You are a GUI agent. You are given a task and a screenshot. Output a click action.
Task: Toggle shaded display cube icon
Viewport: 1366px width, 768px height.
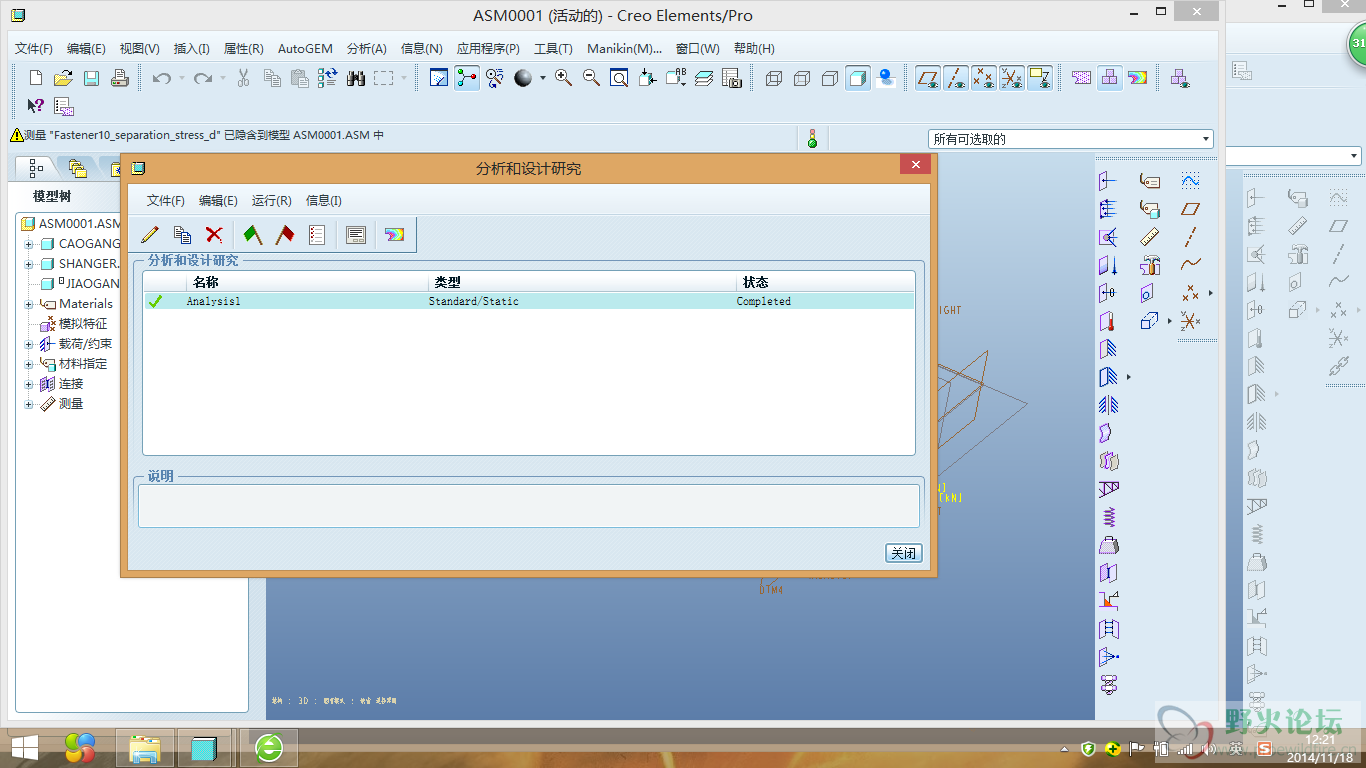point(858,78)
